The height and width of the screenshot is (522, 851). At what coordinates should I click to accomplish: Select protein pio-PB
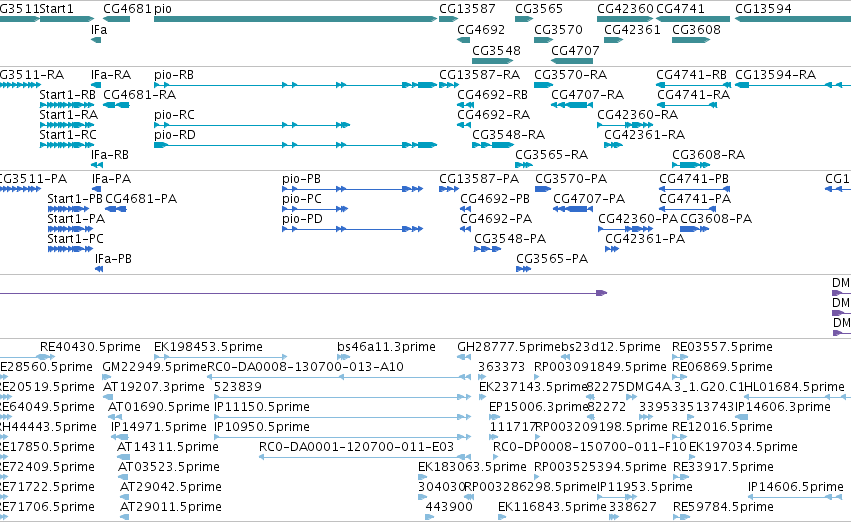352,189
